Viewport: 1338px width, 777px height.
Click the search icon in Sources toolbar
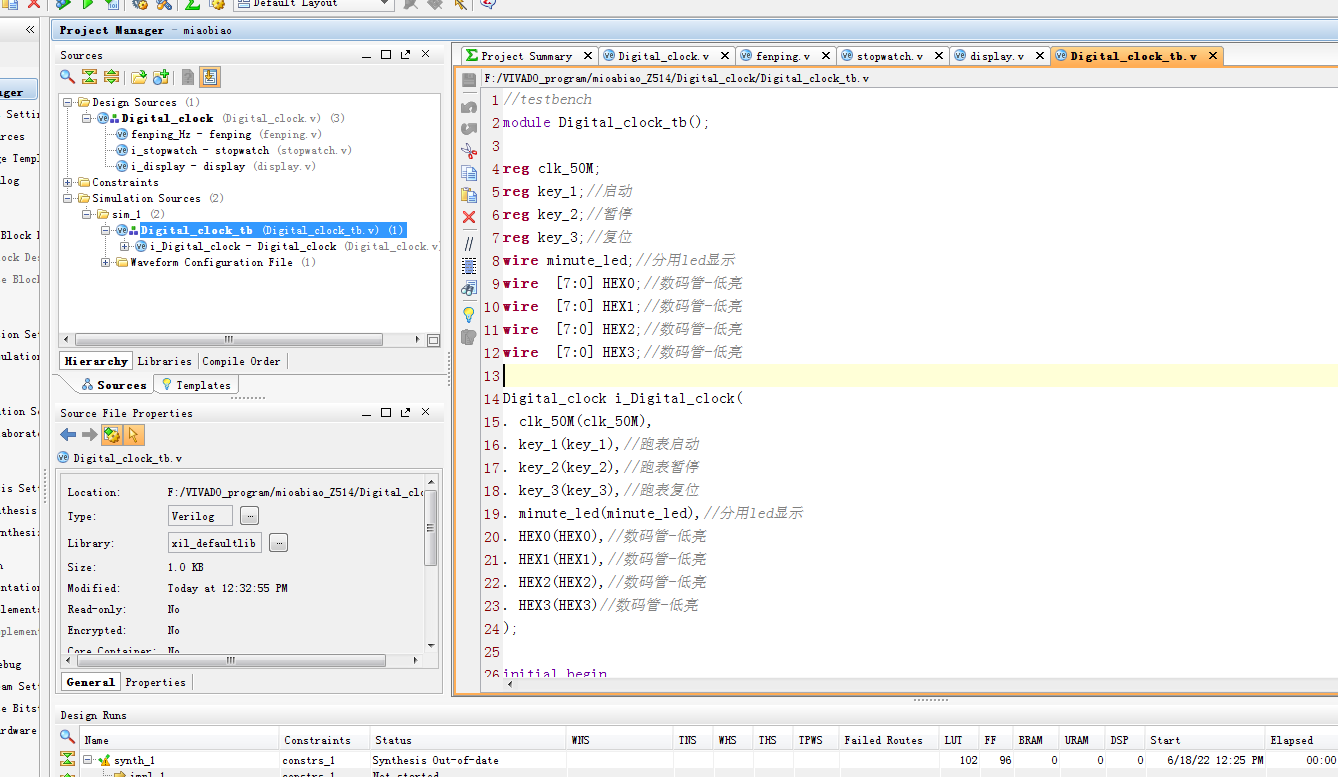pyautogui.click(x=67, y=77)
